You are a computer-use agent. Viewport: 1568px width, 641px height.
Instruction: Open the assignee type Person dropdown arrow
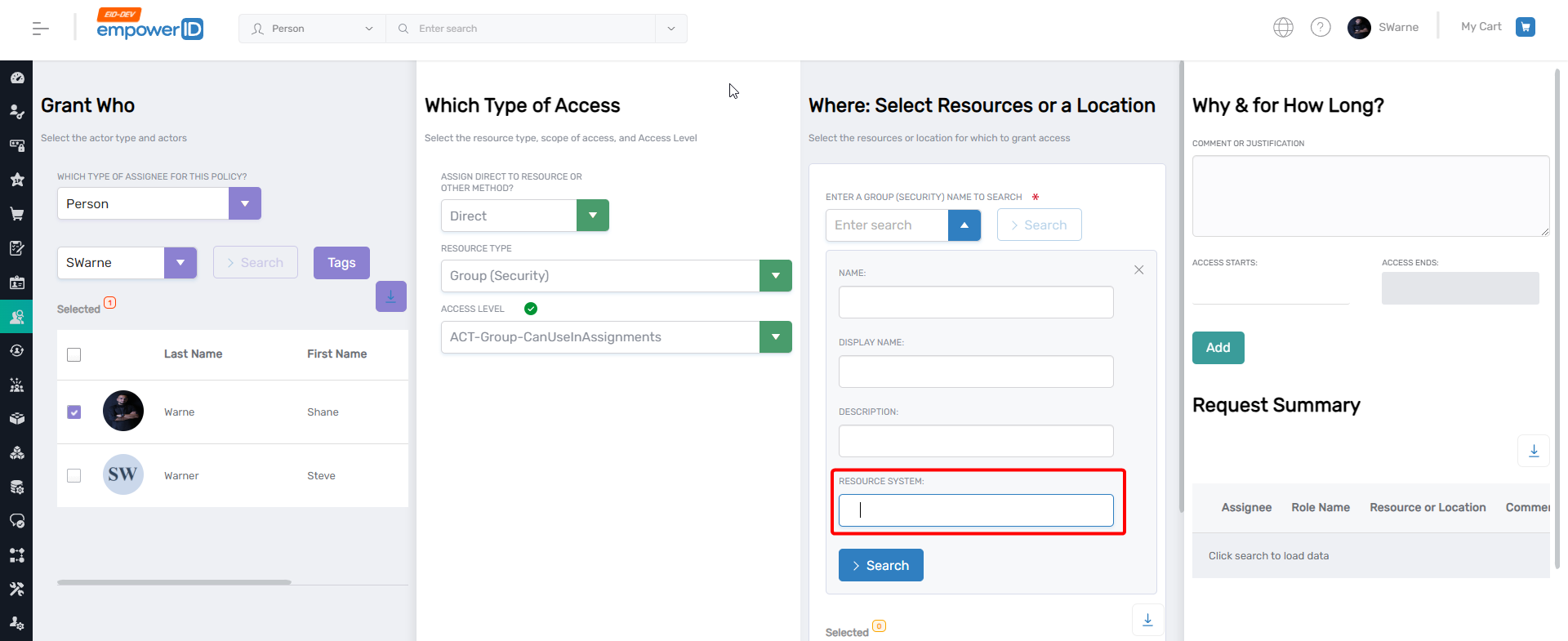(x=245, y=203)
